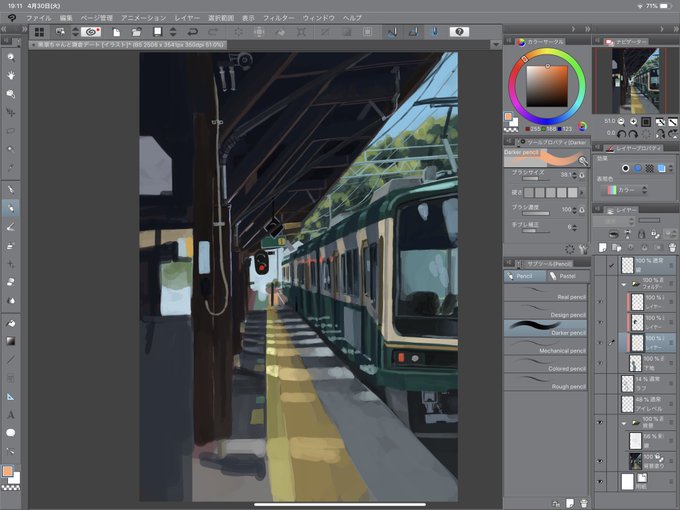Open the アニメーション menu

tap(144, 18)
